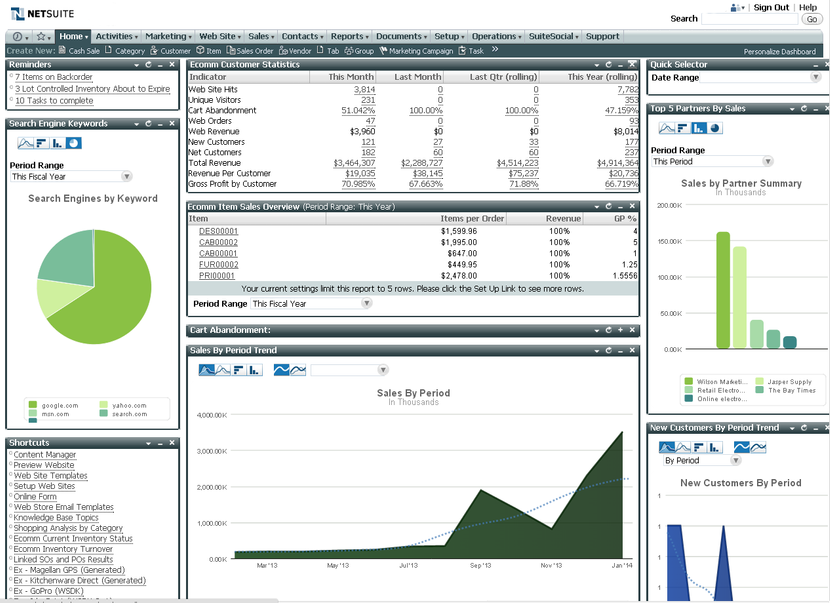Choose column chart icon in Sales By Period Trend
Viewport: 830px width, 603px height.
[255, 370]
